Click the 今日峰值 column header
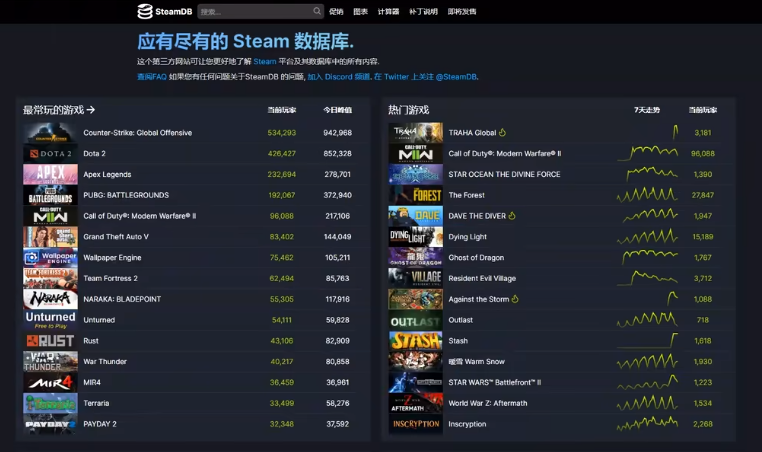 (x=338, y=110)
